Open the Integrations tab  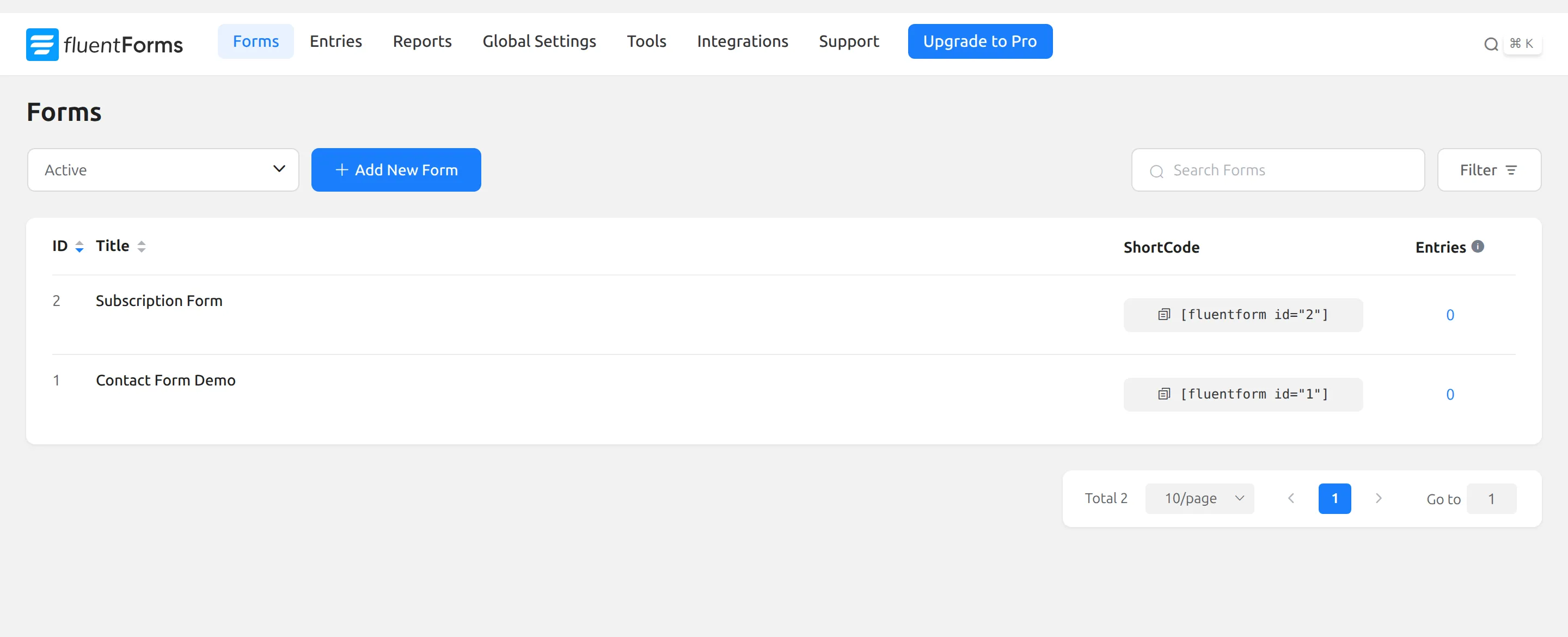pos(742,41)
